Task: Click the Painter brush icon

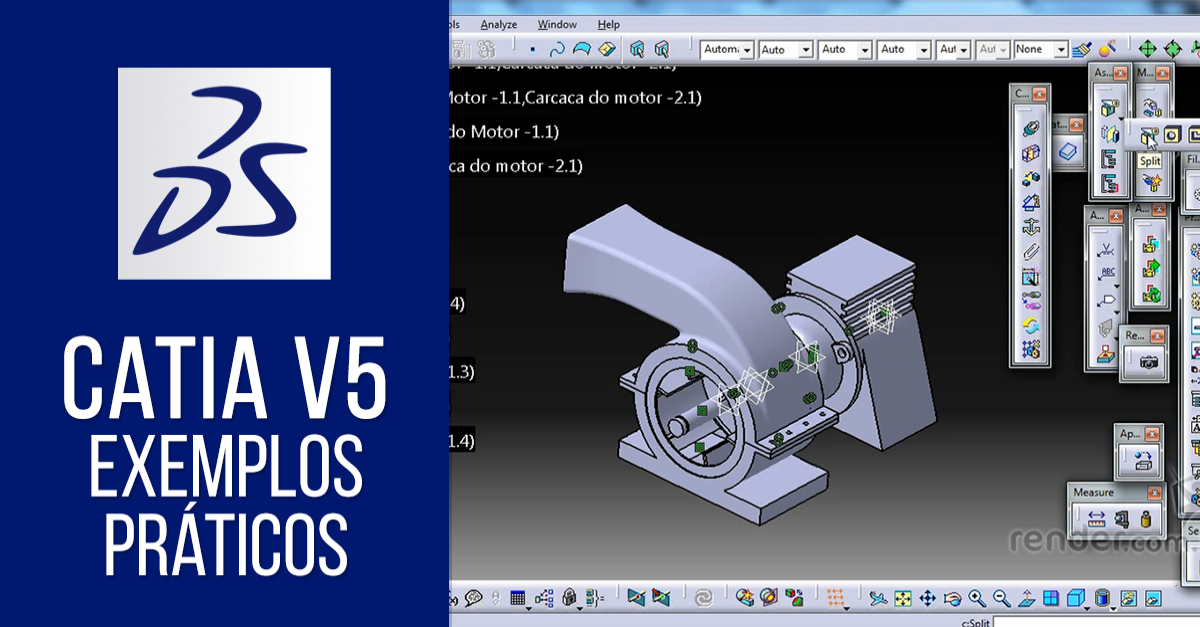Action: coord(1080,49)
